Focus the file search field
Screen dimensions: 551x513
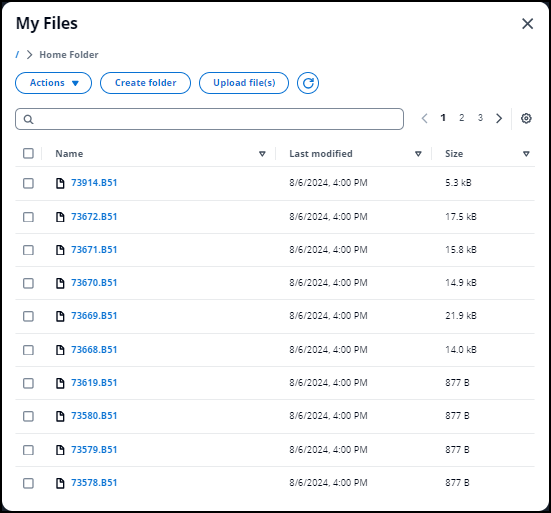(209, 119)
